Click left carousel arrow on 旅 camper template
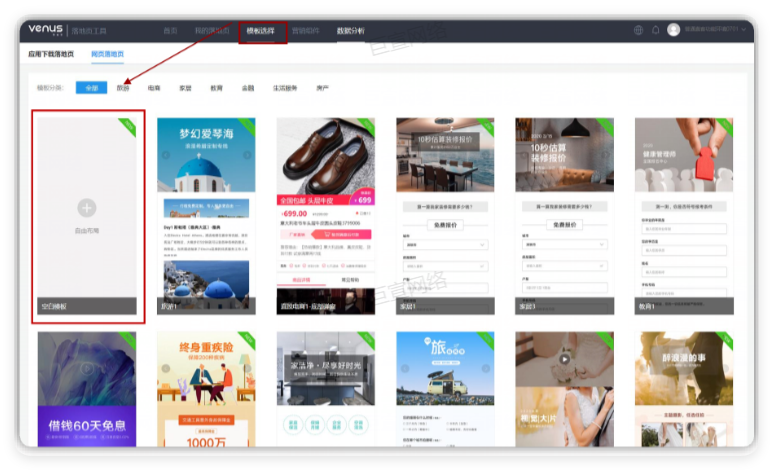 [405, 368]
